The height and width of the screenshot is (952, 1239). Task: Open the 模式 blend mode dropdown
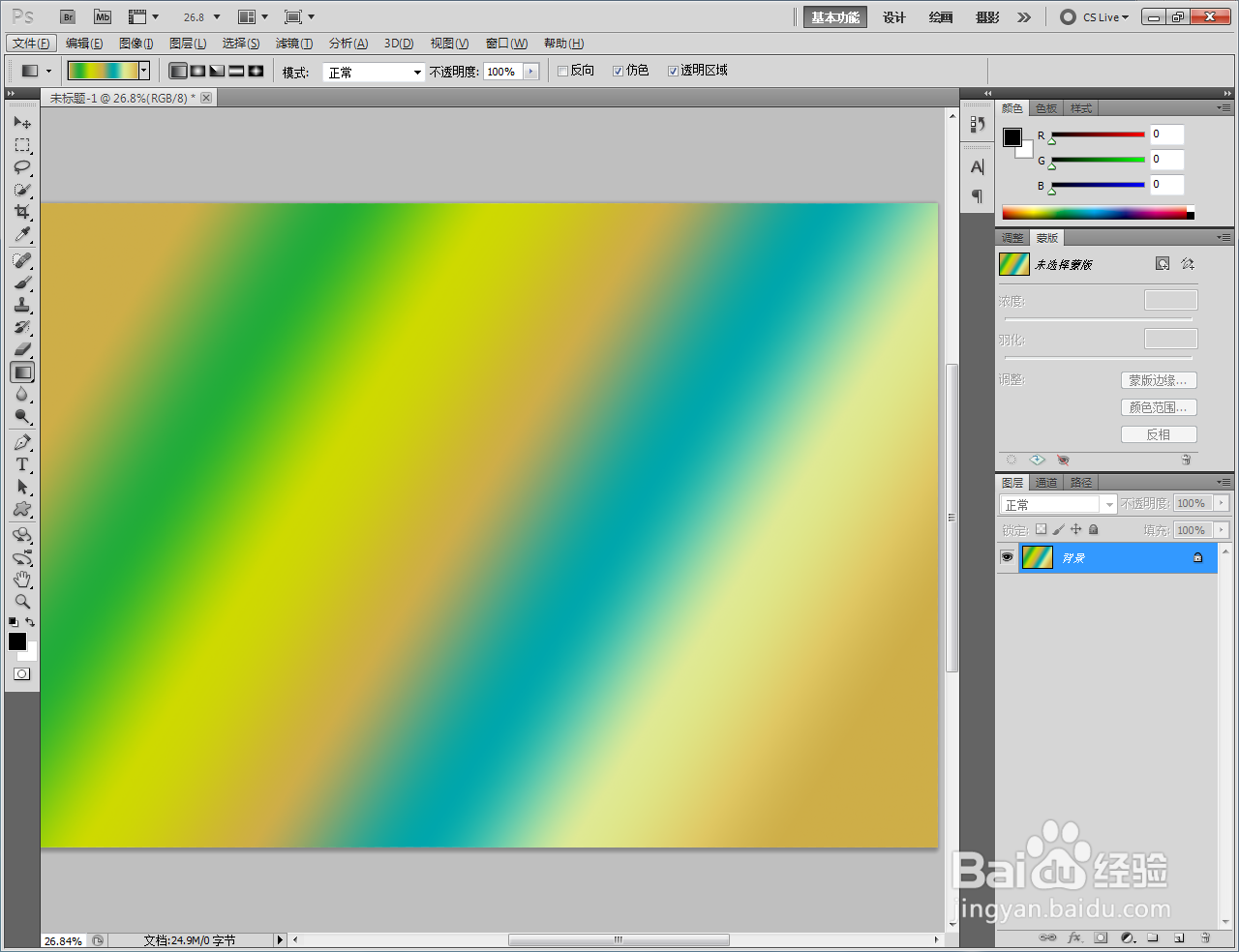coord(374,72)
